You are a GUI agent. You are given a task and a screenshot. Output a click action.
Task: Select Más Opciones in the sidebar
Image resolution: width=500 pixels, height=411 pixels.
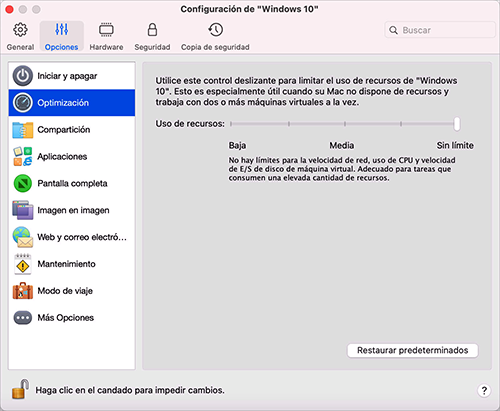pos(72,318)
